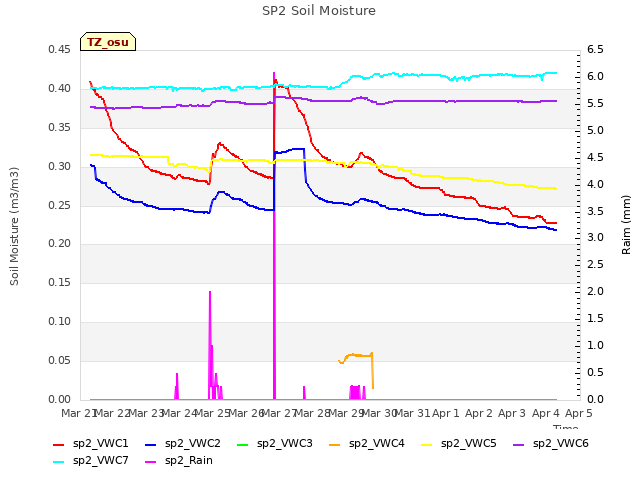This screenshot has width=640, height=480.
Task: Click the 0.45 left axis tick label
Action: click(x=59, y=49)
